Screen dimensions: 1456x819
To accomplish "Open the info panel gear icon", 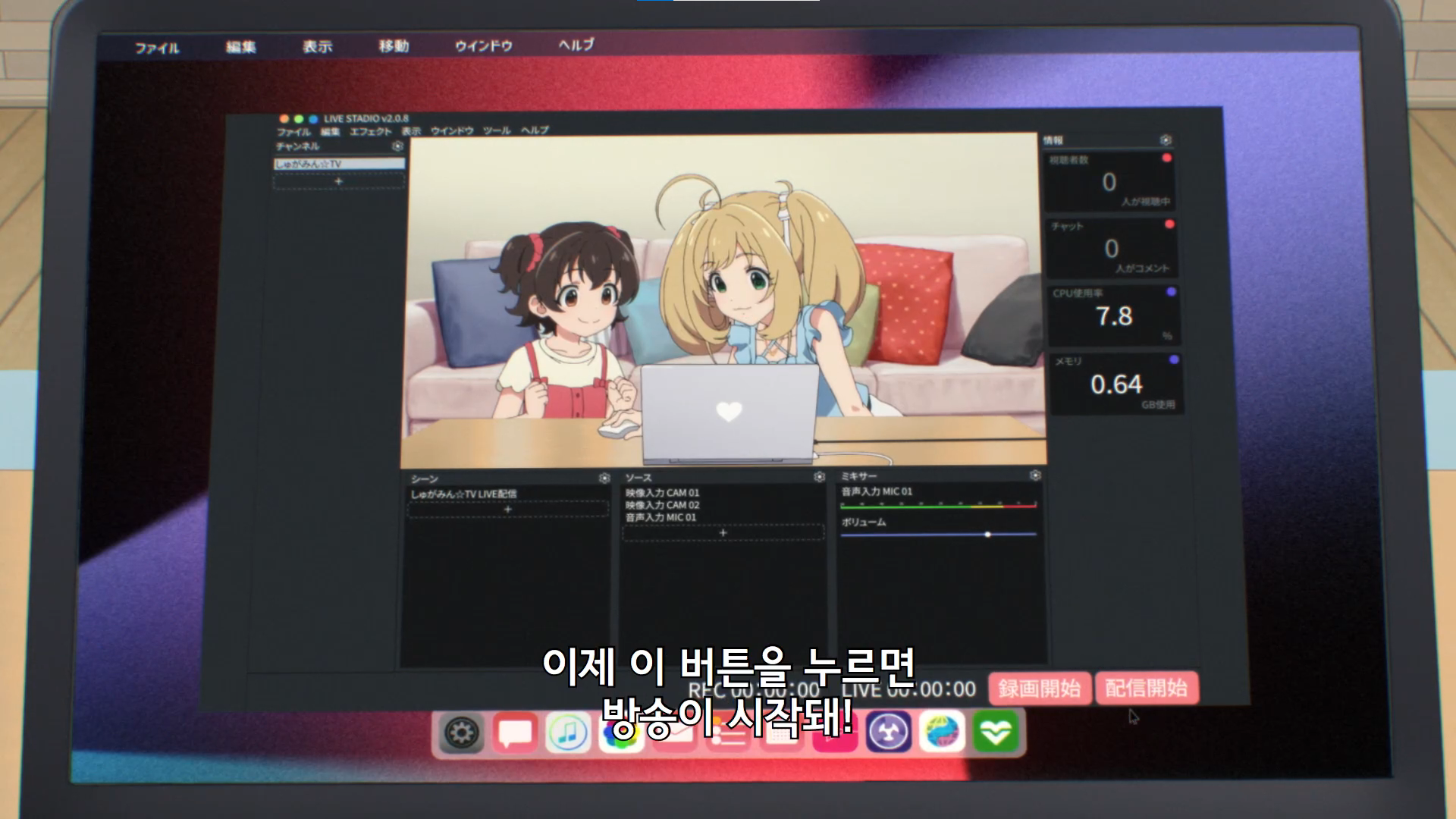I will [x=1166, y=140].
